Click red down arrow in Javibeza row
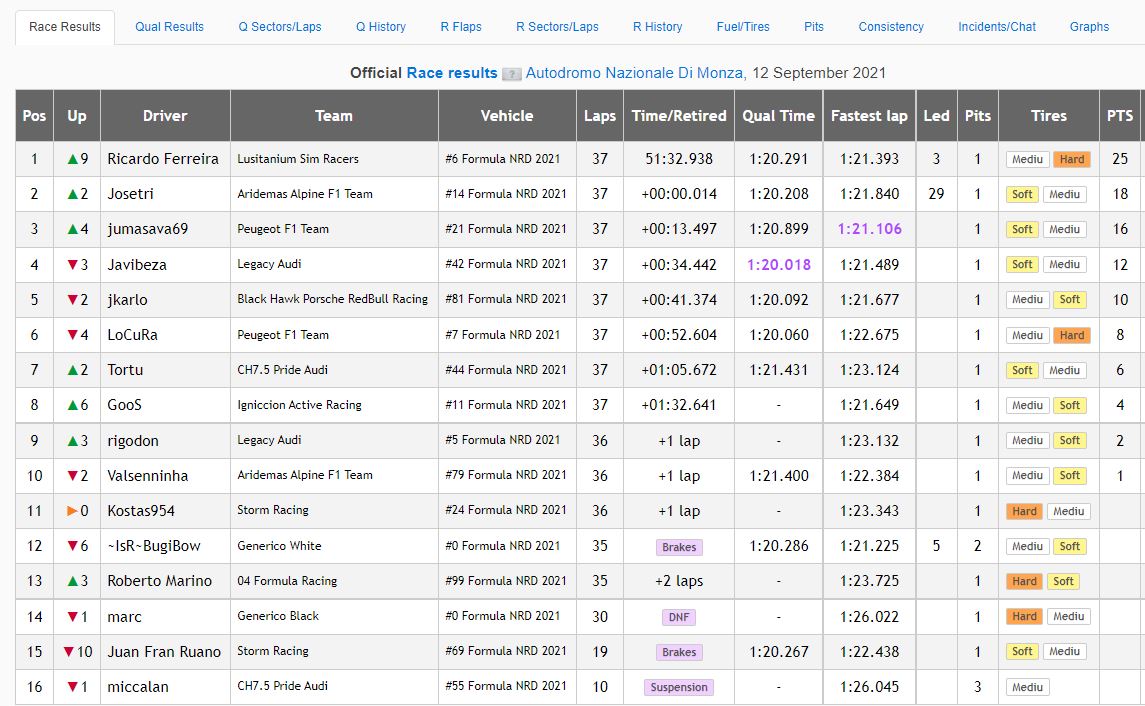Image resolution: width=1145 pixels, height=706 pixels. [72, 265]
